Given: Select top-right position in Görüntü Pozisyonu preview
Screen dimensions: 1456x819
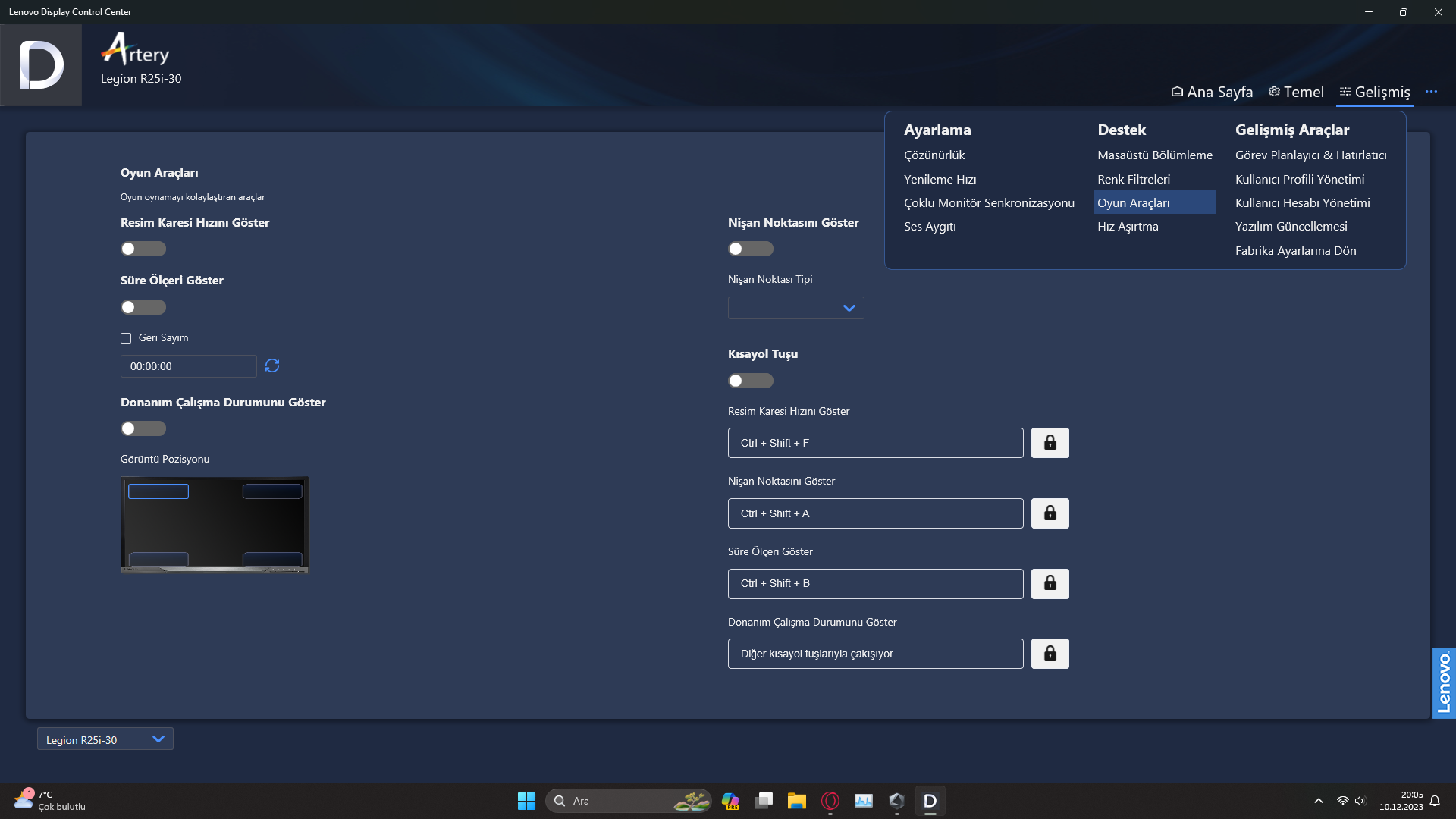Looking at the screenshot, I should 272,491.
